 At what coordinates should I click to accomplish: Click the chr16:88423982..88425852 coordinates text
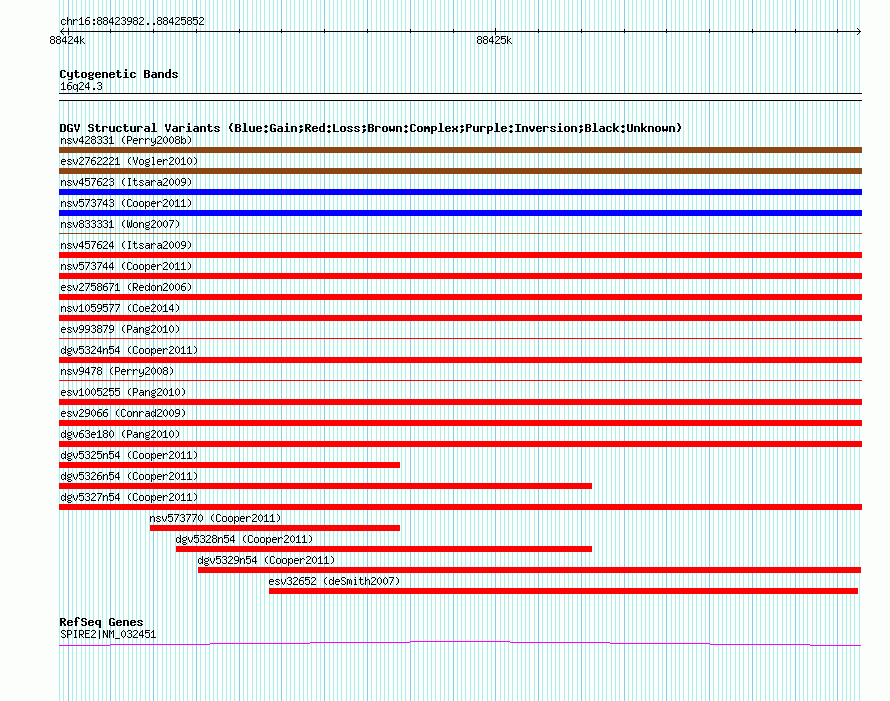(132, 21)
